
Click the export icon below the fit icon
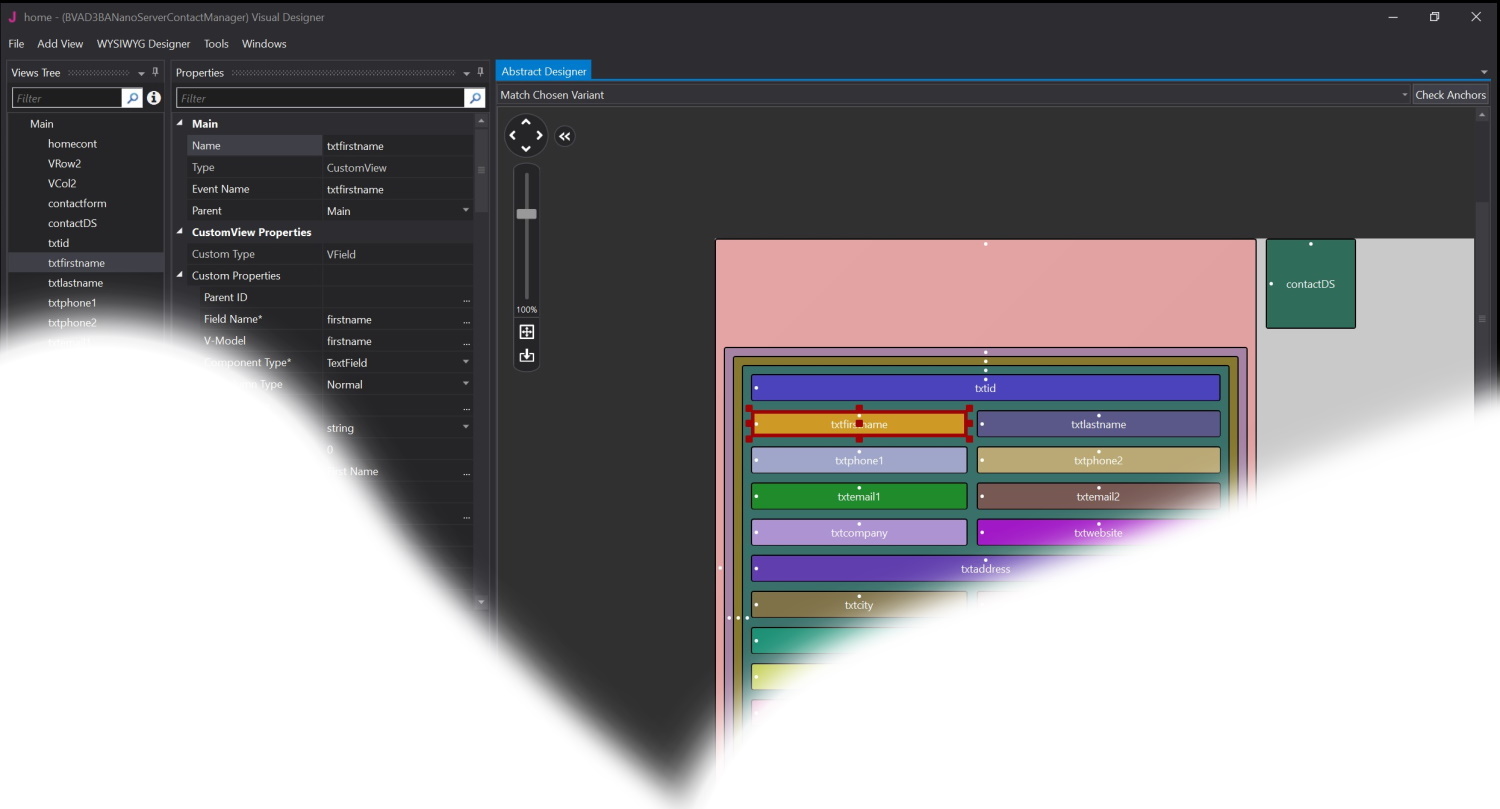tap(527, 356)
